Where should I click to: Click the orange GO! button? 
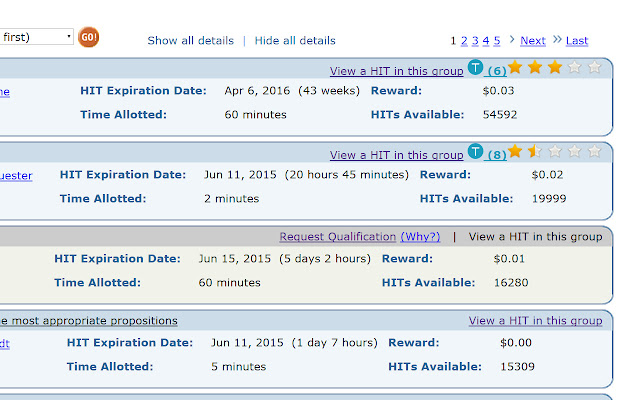pos(89,38)
